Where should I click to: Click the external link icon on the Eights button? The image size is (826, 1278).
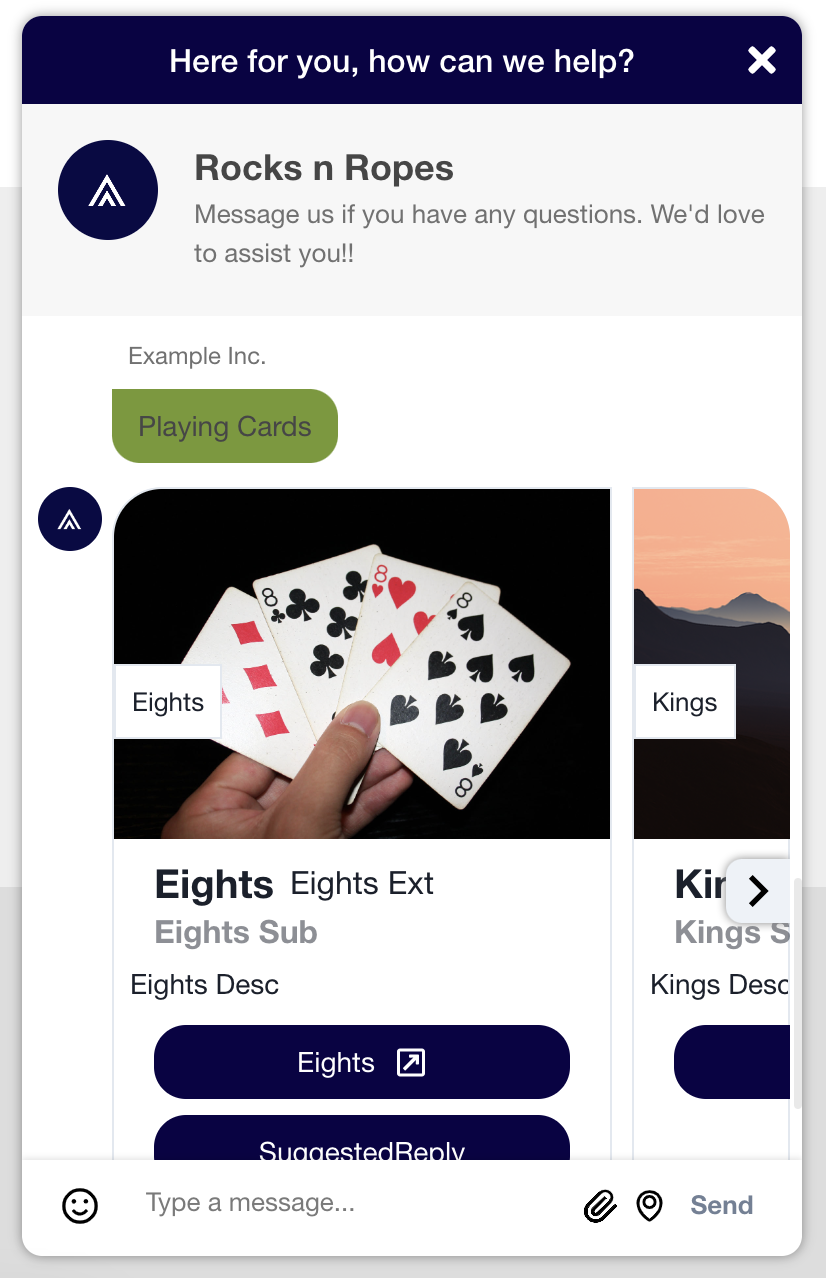click(411, 1062)
